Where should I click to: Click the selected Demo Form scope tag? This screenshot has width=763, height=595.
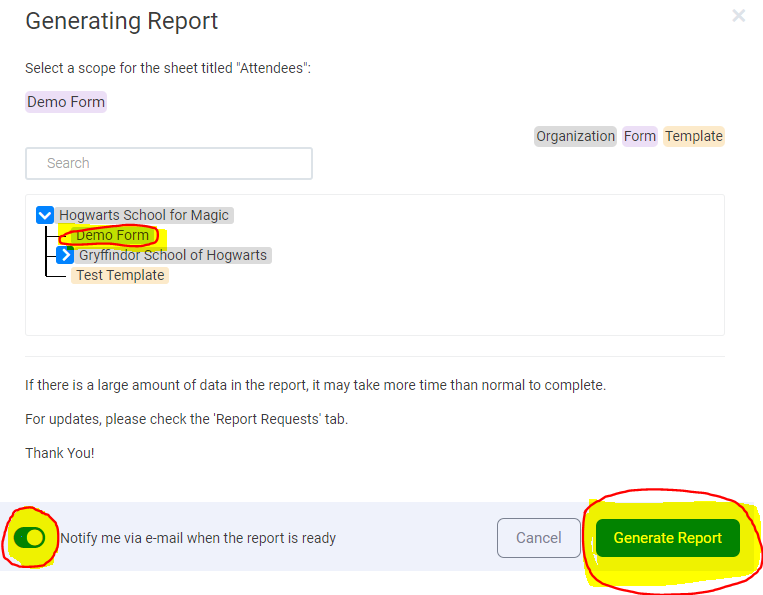(66, 102)
